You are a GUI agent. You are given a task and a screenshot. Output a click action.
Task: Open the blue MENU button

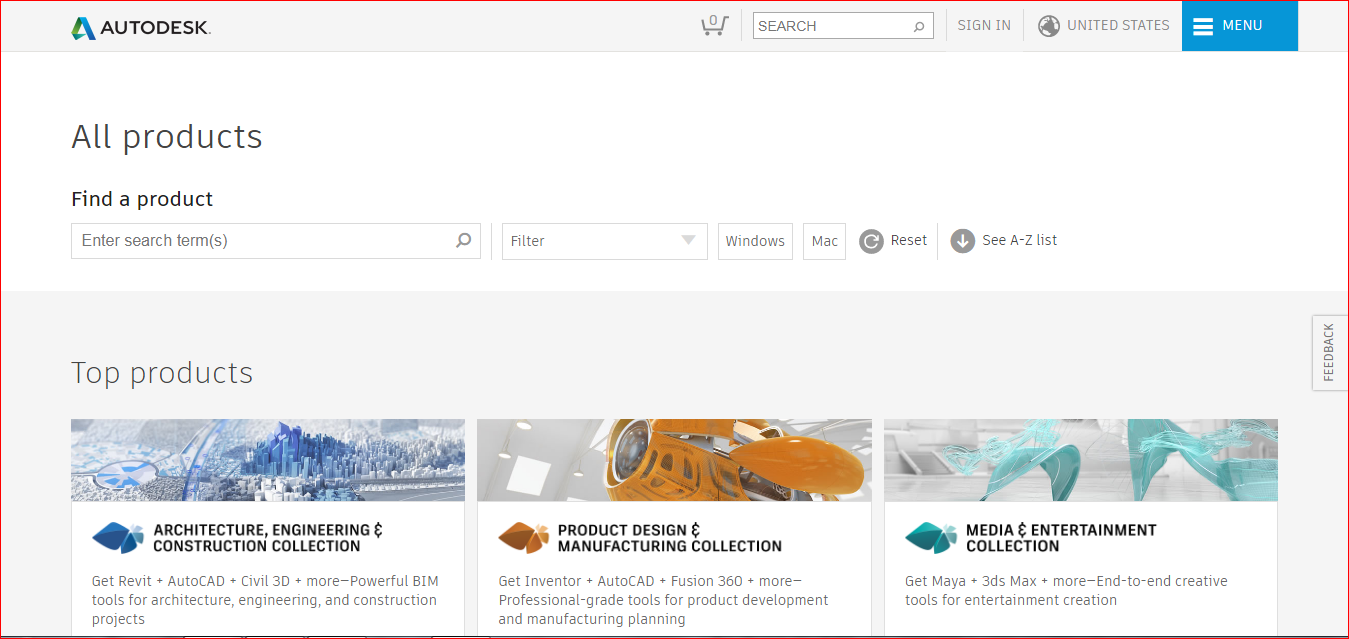tap(1240, 26)
